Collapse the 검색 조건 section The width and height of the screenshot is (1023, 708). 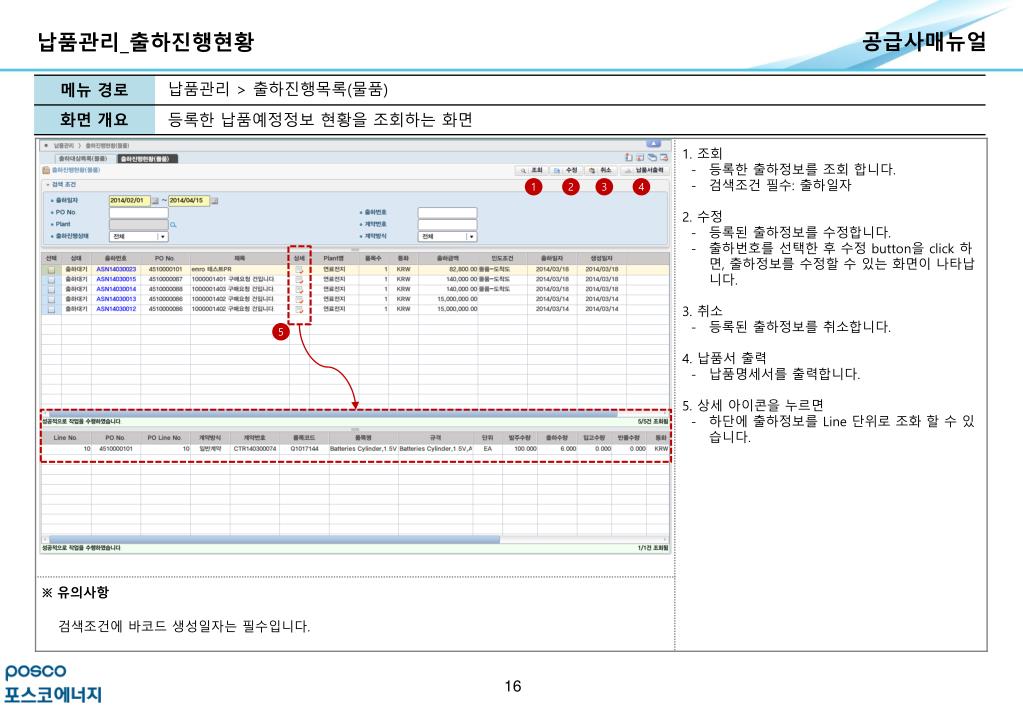(48, 185)
